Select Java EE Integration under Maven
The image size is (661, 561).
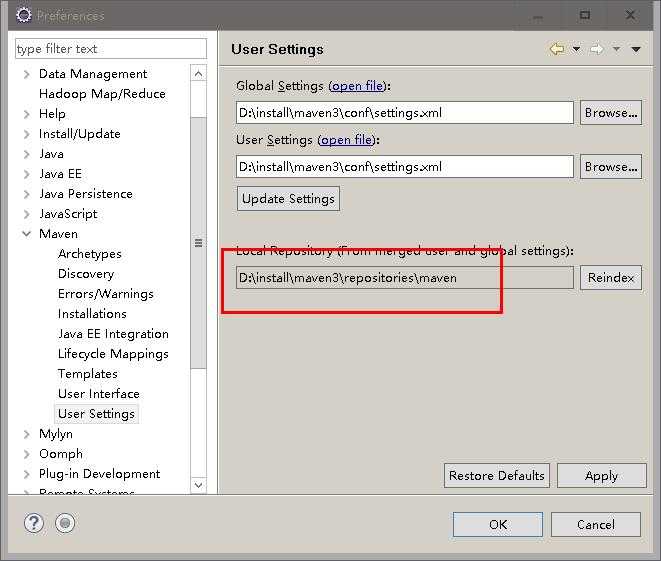point(113,334)
